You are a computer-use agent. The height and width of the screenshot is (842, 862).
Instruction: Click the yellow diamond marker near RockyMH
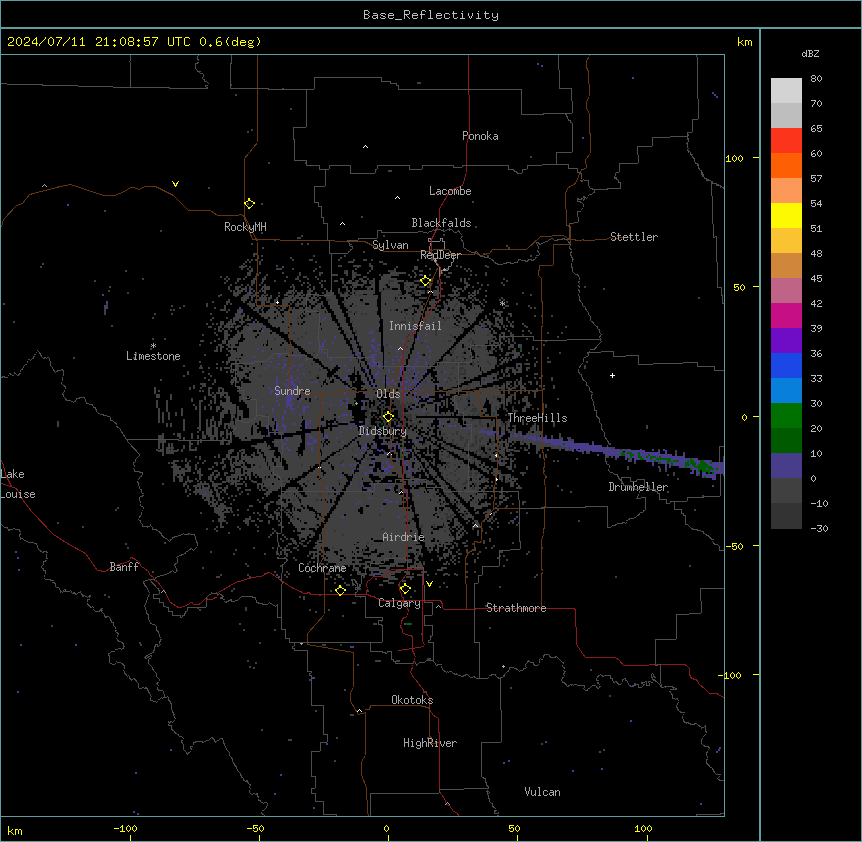(250, 204)
